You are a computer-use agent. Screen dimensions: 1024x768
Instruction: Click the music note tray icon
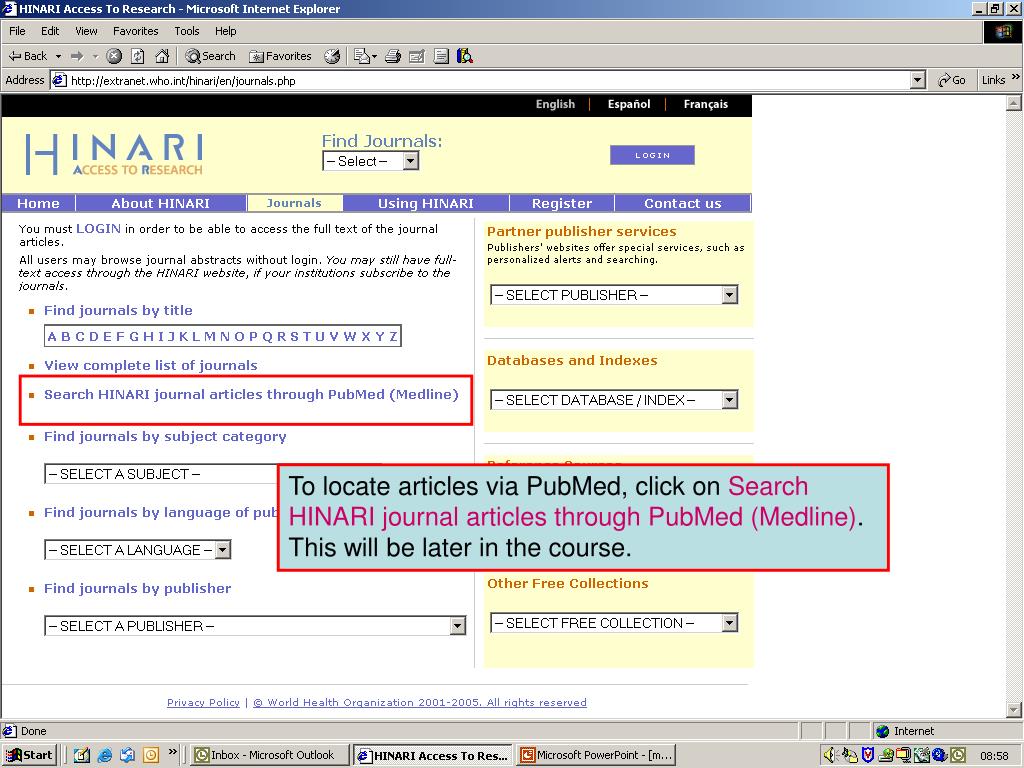(x=849, y=756)
